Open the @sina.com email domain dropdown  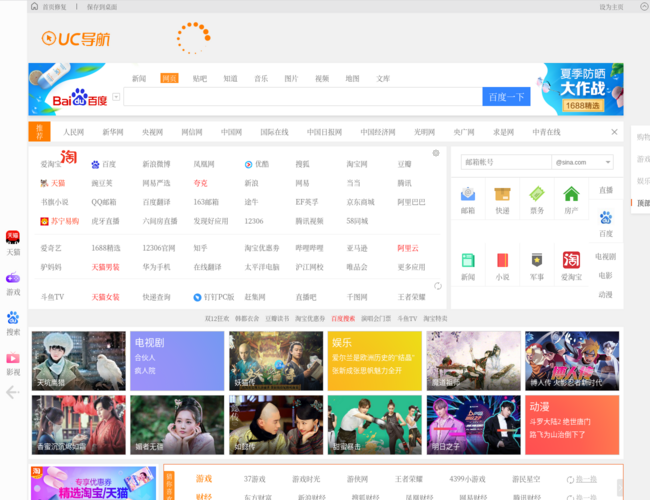(x=582, y=162)
